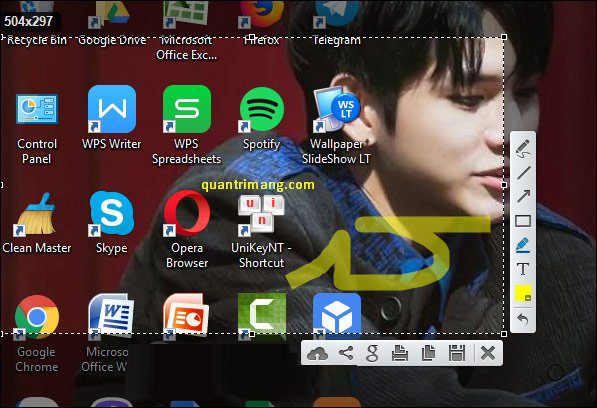Undo the last annotation
The image size is (597, 408).
(x=523, y=319)
